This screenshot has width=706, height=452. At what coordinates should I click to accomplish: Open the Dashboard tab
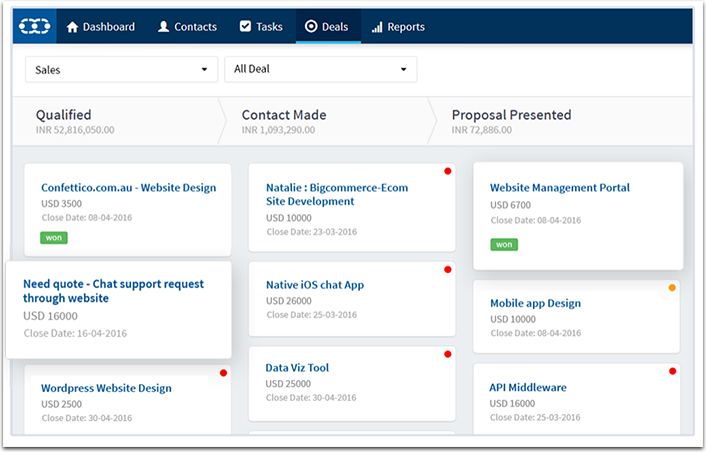click(100, 27)
